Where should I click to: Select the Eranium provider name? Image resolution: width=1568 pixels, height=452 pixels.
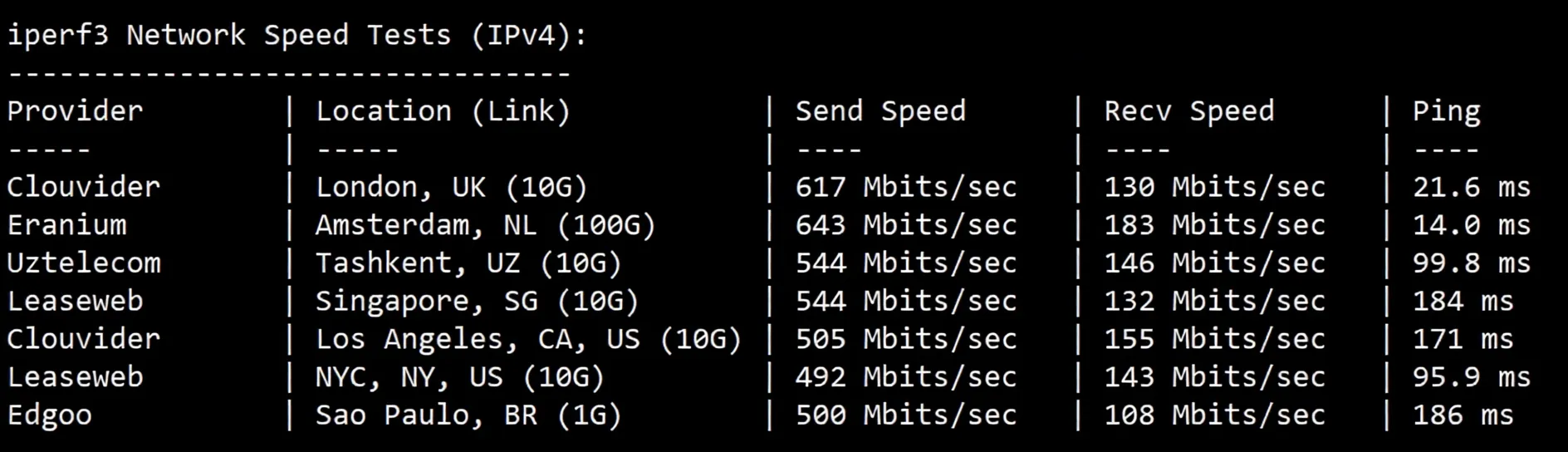click(x=67, y=225)
